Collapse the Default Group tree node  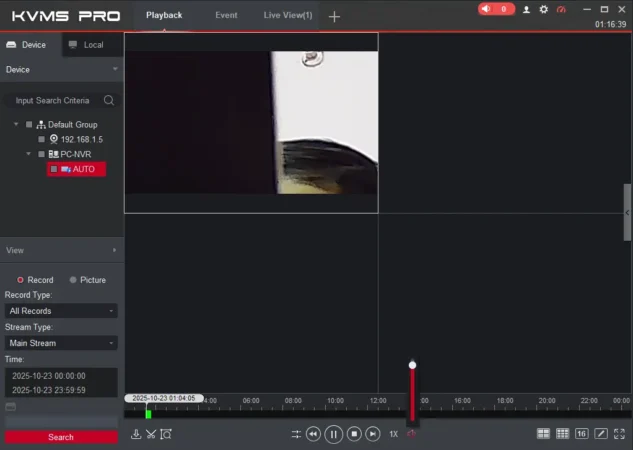(x=16, y=124)
